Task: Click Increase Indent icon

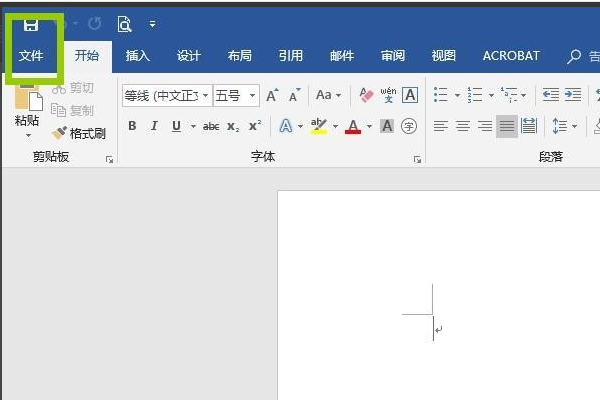Action: [573, 95]
